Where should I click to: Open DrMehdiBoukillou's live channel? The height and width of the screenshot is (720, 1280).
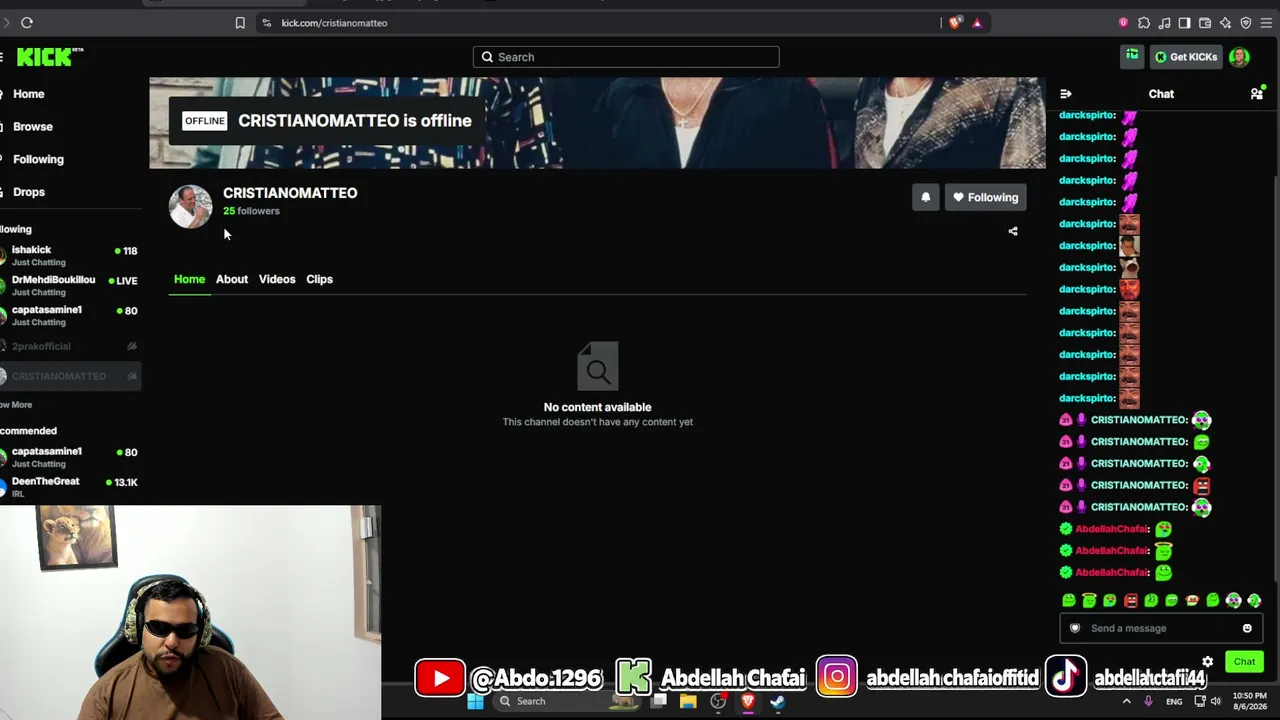click(x=70, y=285)
